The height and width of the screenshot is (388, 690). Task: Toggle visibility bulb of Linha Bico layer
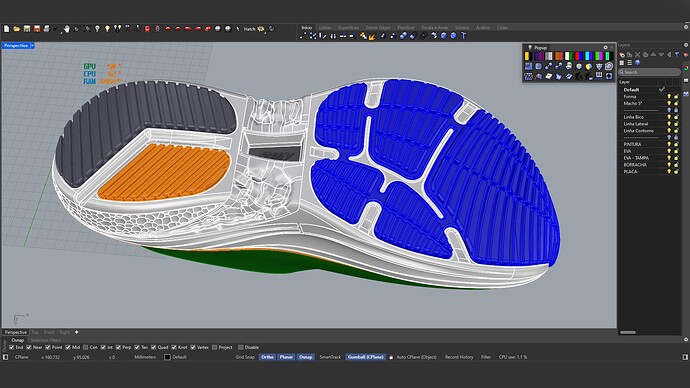669,117
